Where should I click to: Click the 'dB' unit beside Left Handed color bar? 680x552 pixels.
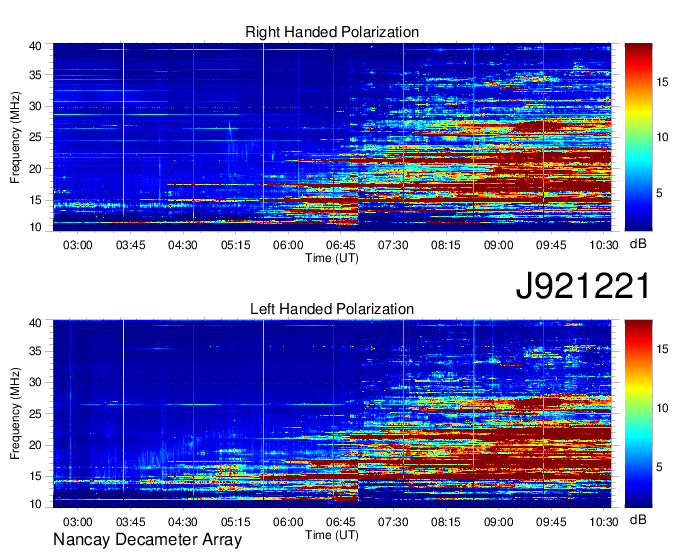pos(638,519)
